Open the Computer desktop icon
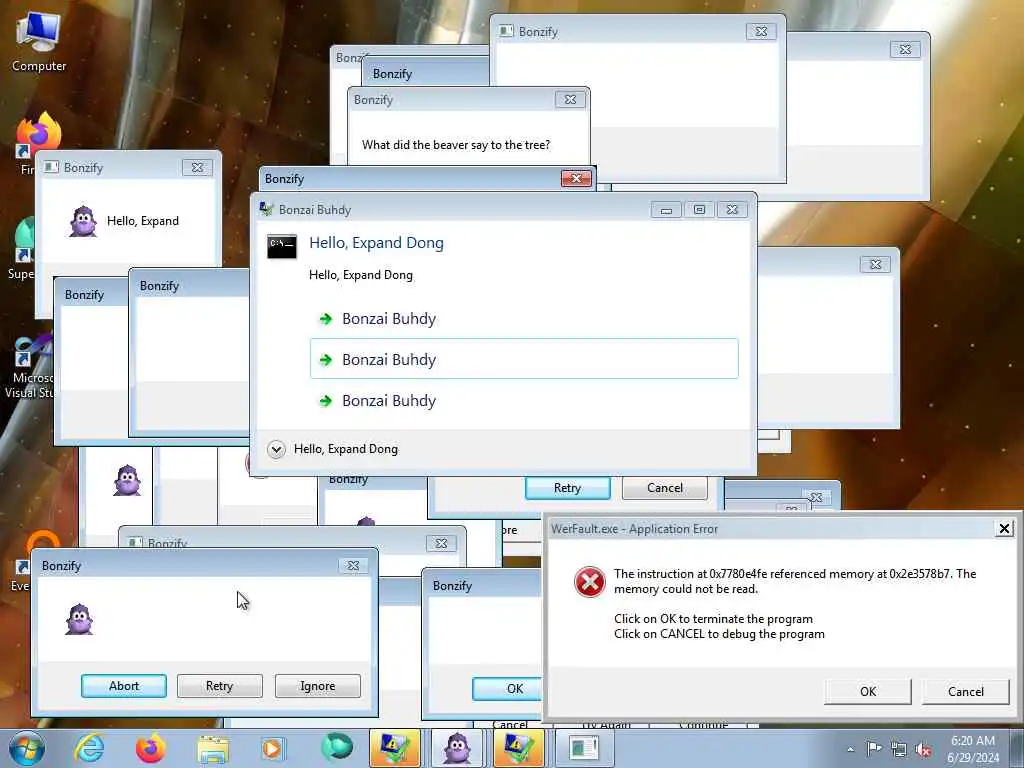Viewport: 1024px width, 768px height. tap(39, 40)
